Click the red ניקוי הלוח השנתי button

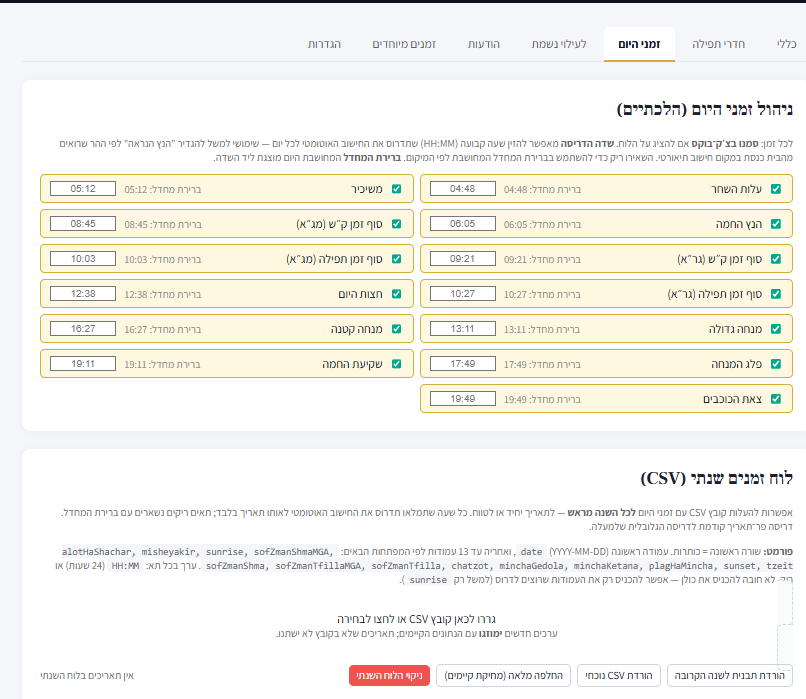(x=387, y=675)
